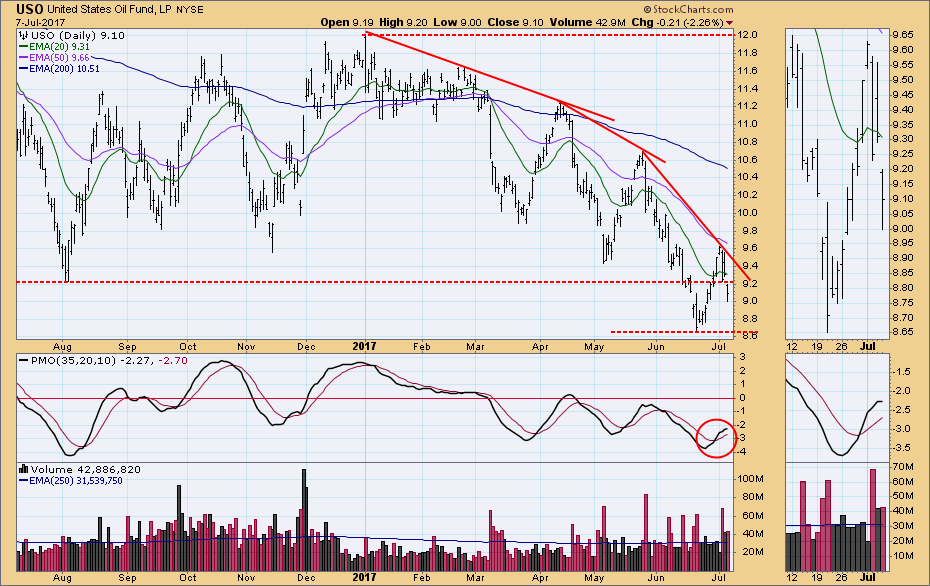Click the blue EMA(200) 10.51 legend entry
The width and height of the screenshot is (930, 586).
(59, 69)
